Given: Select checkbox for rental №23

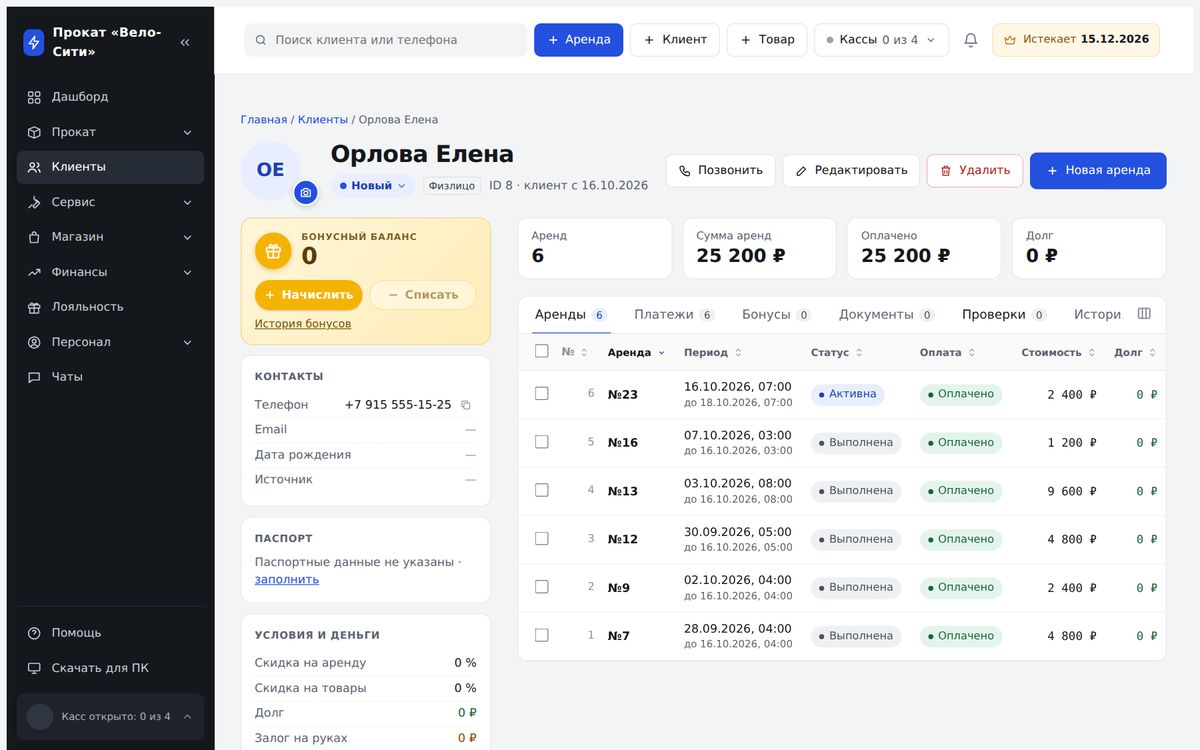Looking at the screenshot, I should 542,394.
